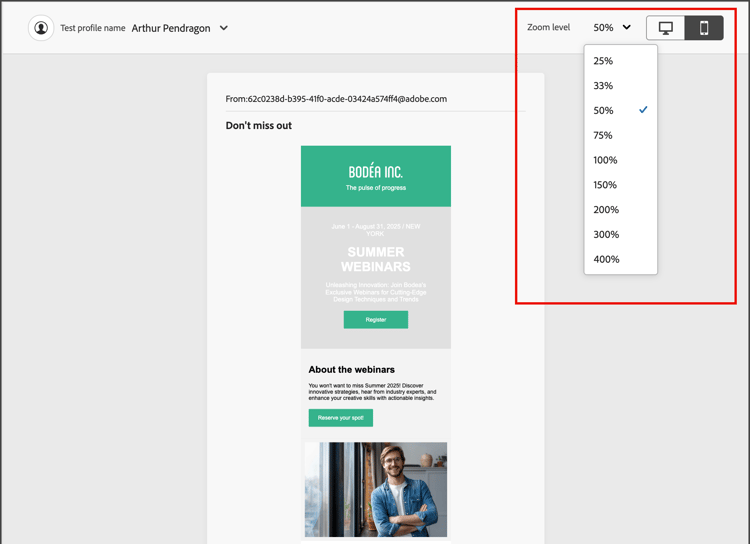
Task: Select 33% zoom level
Action: 620,86
